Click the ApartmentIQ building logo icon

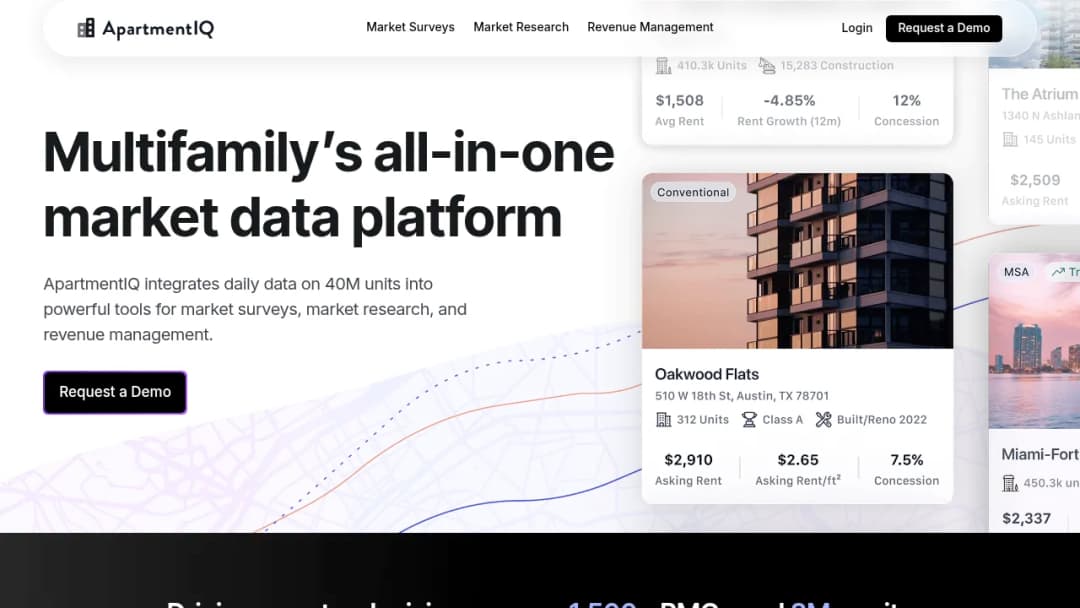point(86,28)
